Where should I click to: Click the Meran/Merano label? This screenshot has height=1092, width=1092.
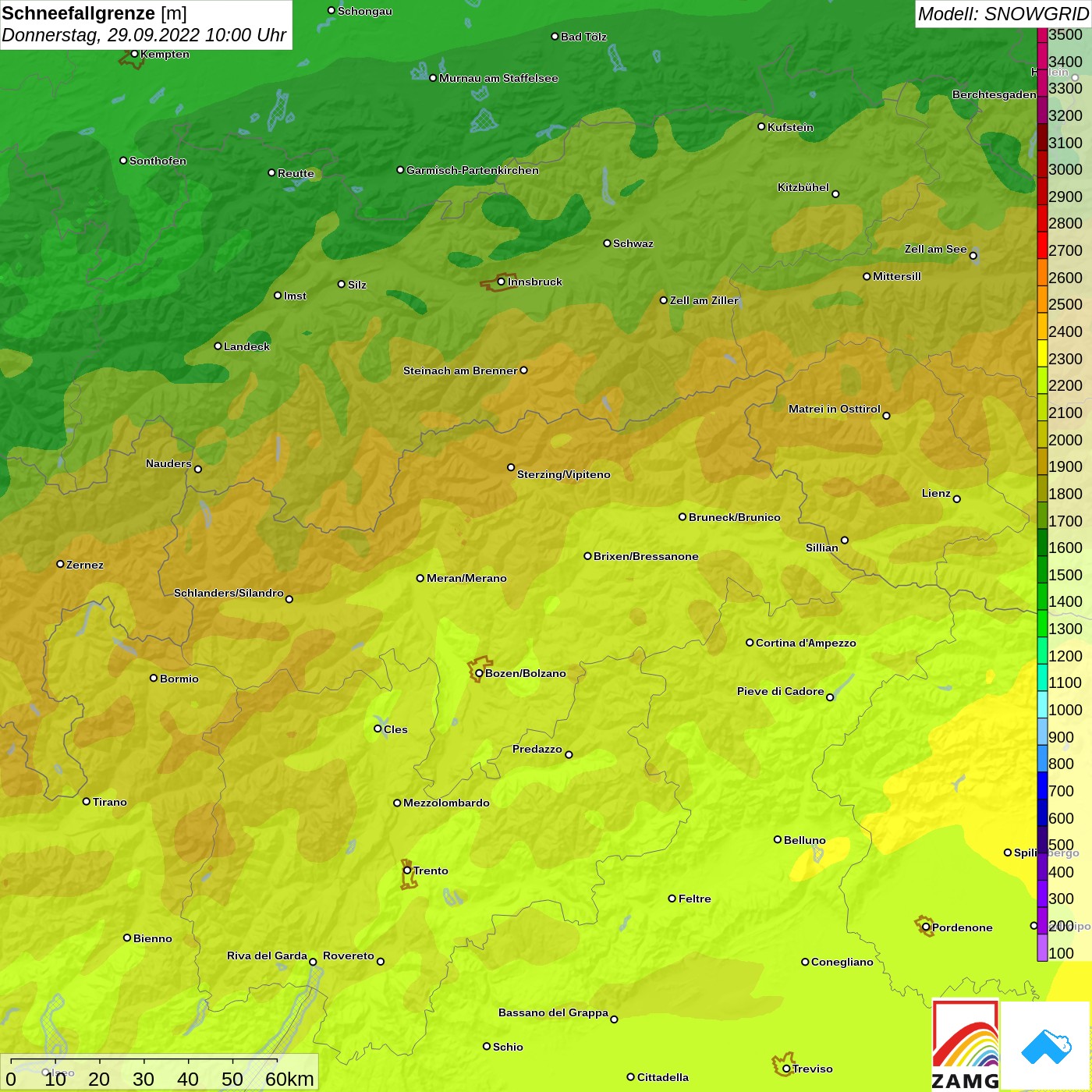[466, 578]
